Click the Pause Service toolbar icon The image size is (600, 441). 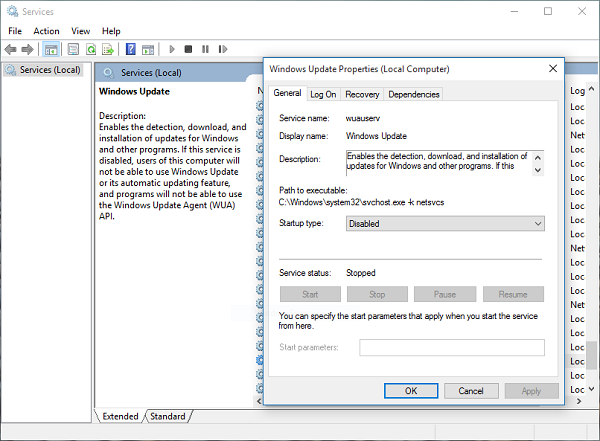pos(205,49)
